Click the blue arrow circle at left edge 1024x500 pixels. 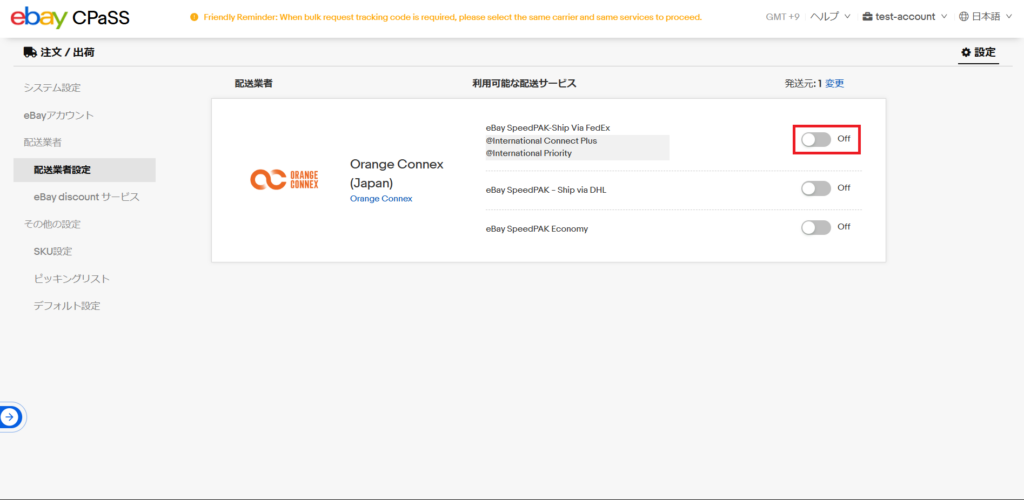click(x=10, y=416)
